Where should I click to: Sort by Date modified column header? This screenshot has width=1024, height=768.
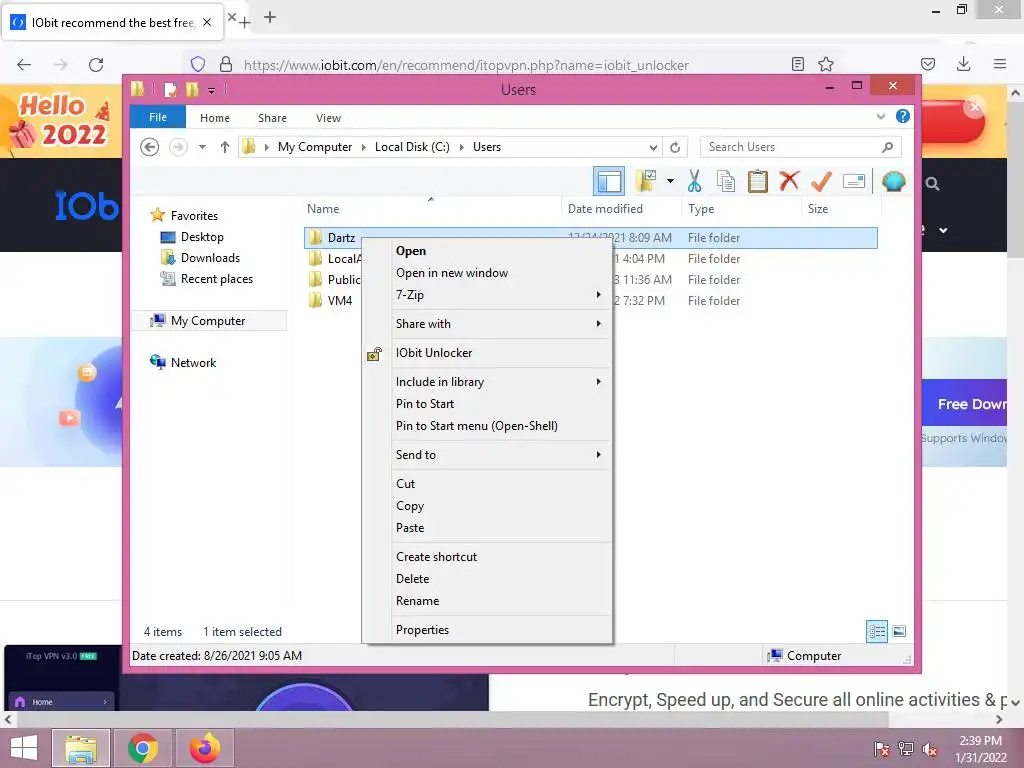(605, 209)
